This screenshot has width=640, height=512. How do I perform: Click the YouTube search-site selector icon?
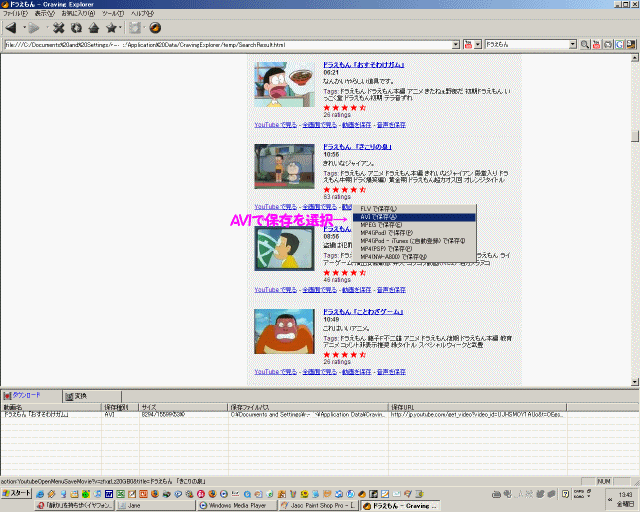(468, 45)
